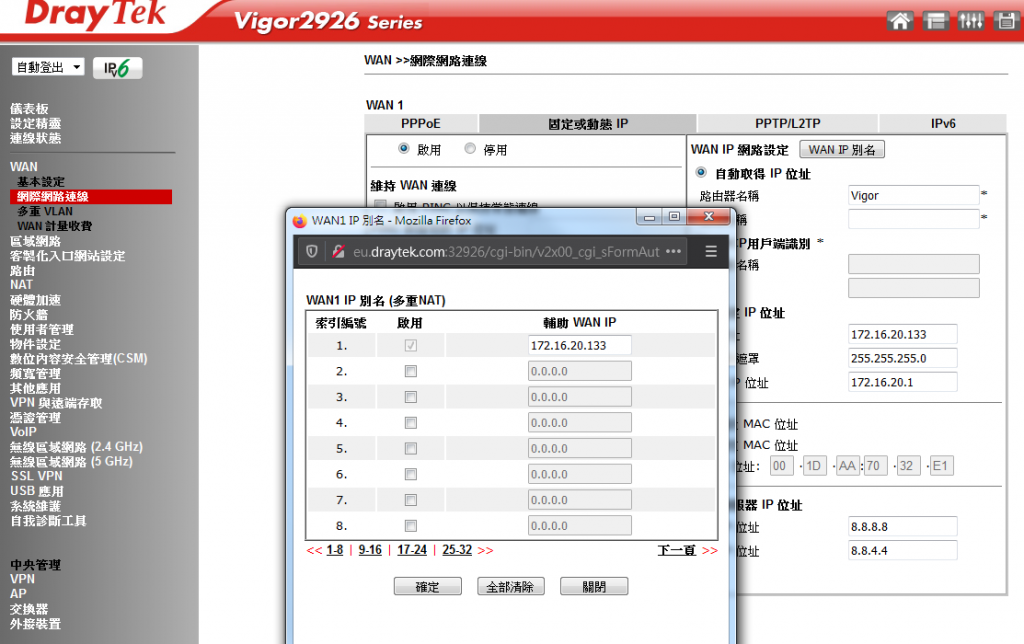Viewport: 1024px width, 644px height.
Task: Go to alias page 25-32 link
Action: (457, 550)
